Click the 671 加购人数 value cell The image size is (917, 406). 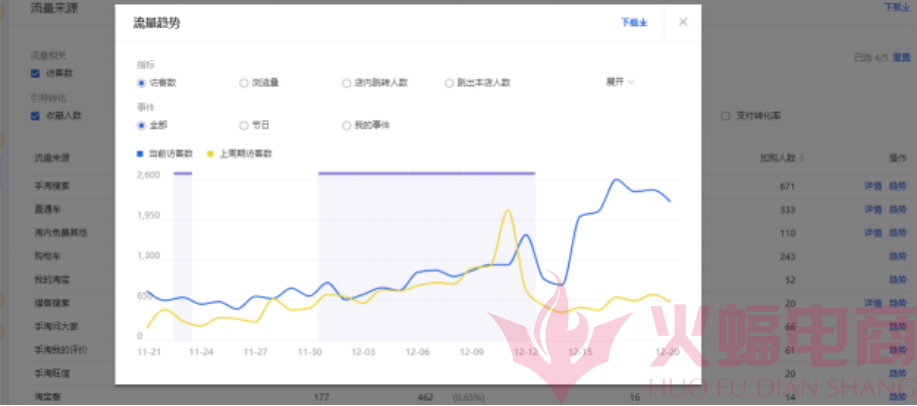click(787, 187)
